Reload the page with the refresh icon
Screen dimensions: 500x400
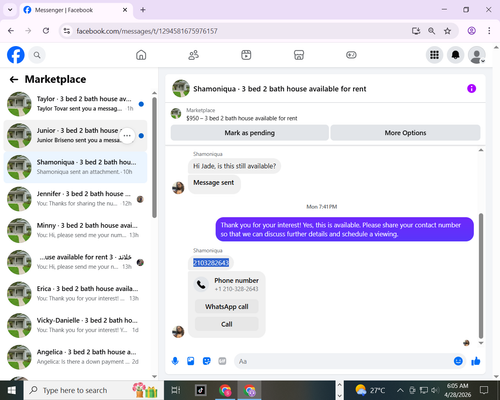pos(46,31)
